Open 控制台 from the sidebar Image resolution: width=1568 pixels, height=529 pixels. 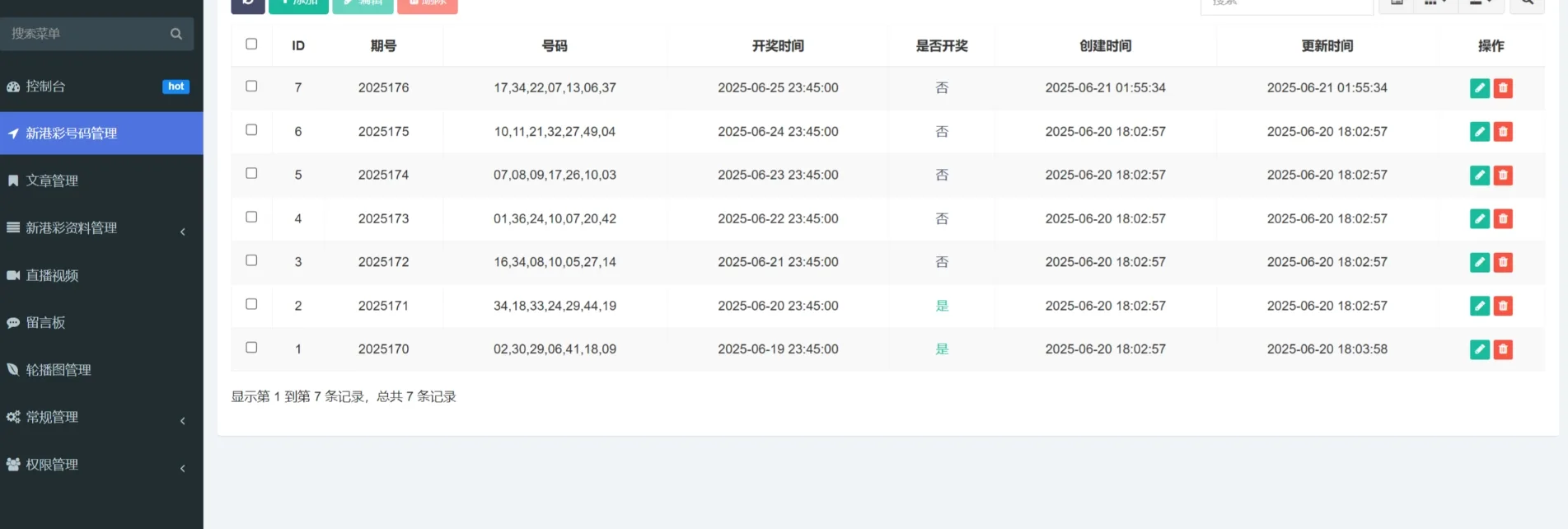tap(46, 87)
